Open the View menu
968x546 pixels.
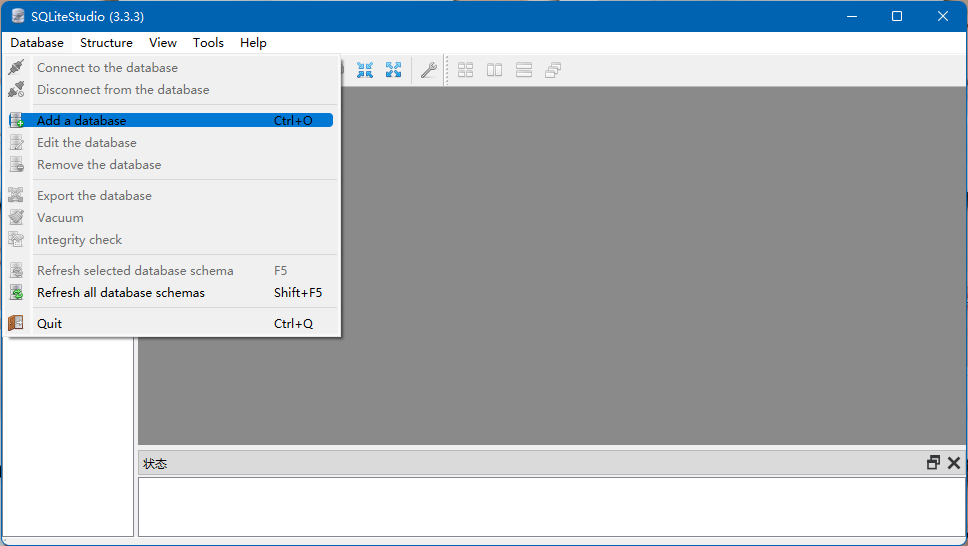163,43
